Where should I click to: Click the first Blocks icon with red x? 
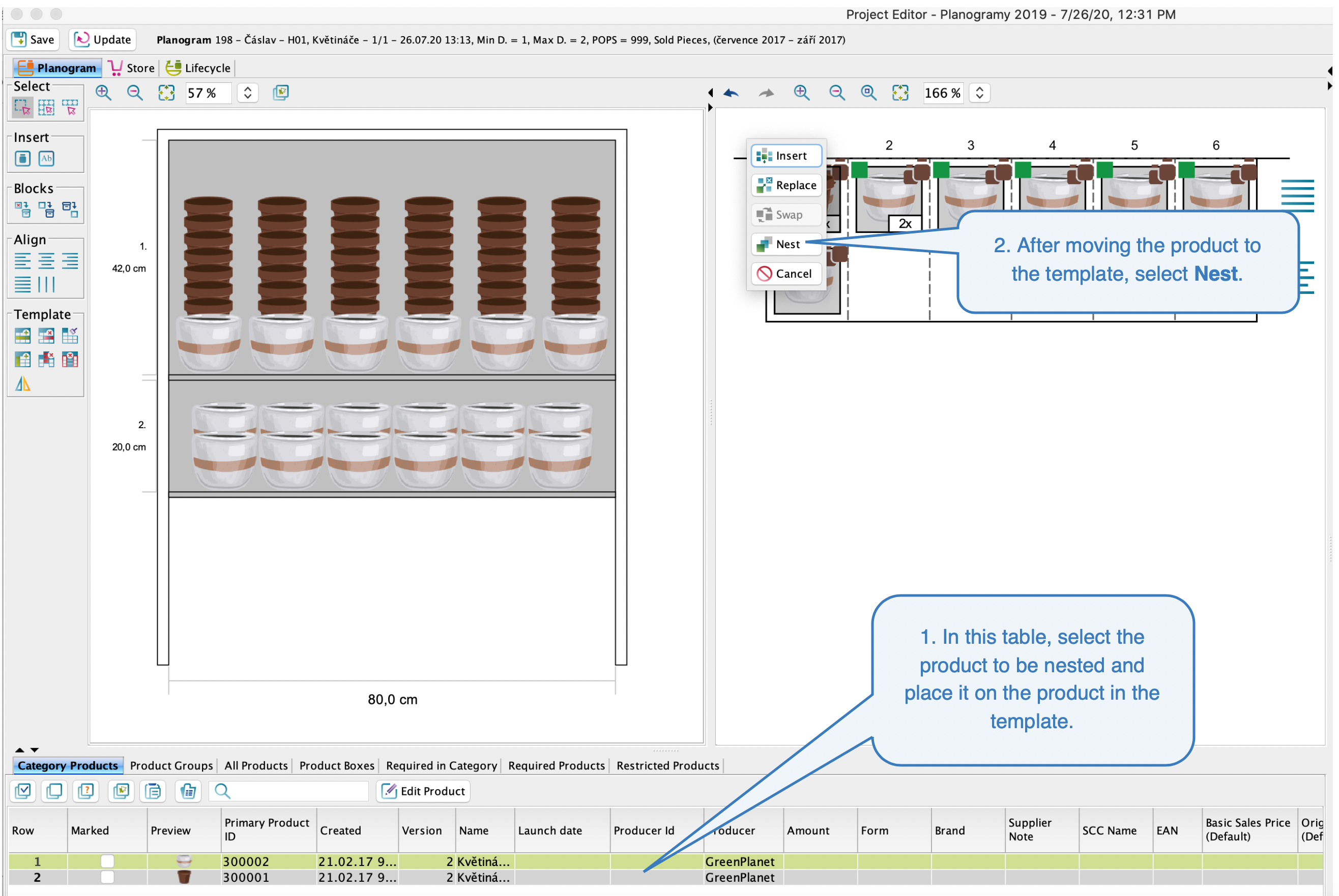pyautogui.click(x=23, y=210)
